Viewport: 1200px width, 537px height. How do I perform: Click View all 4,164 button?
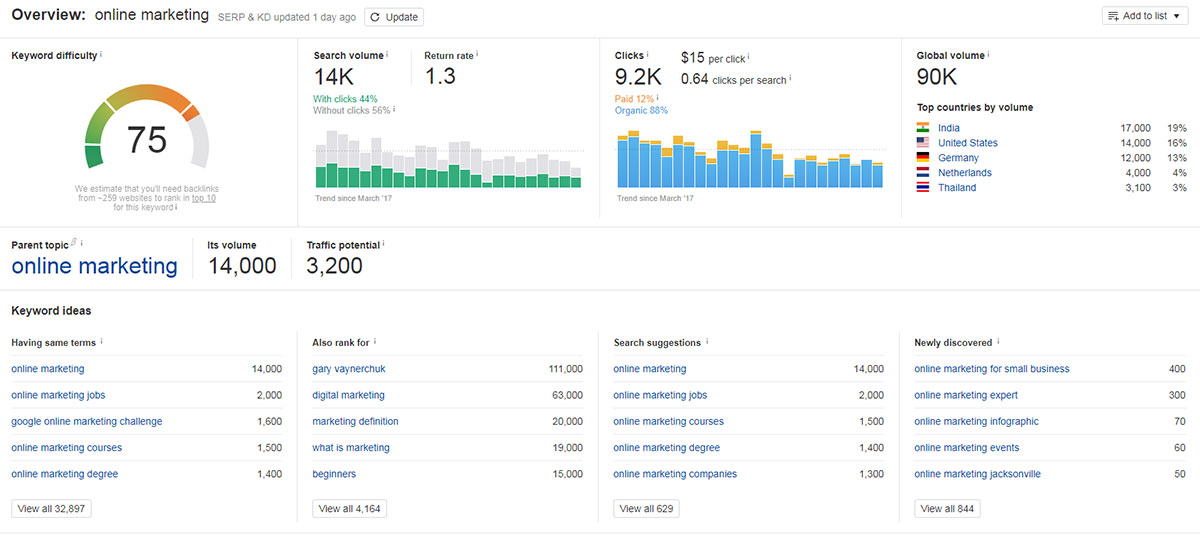coord(349,509)
